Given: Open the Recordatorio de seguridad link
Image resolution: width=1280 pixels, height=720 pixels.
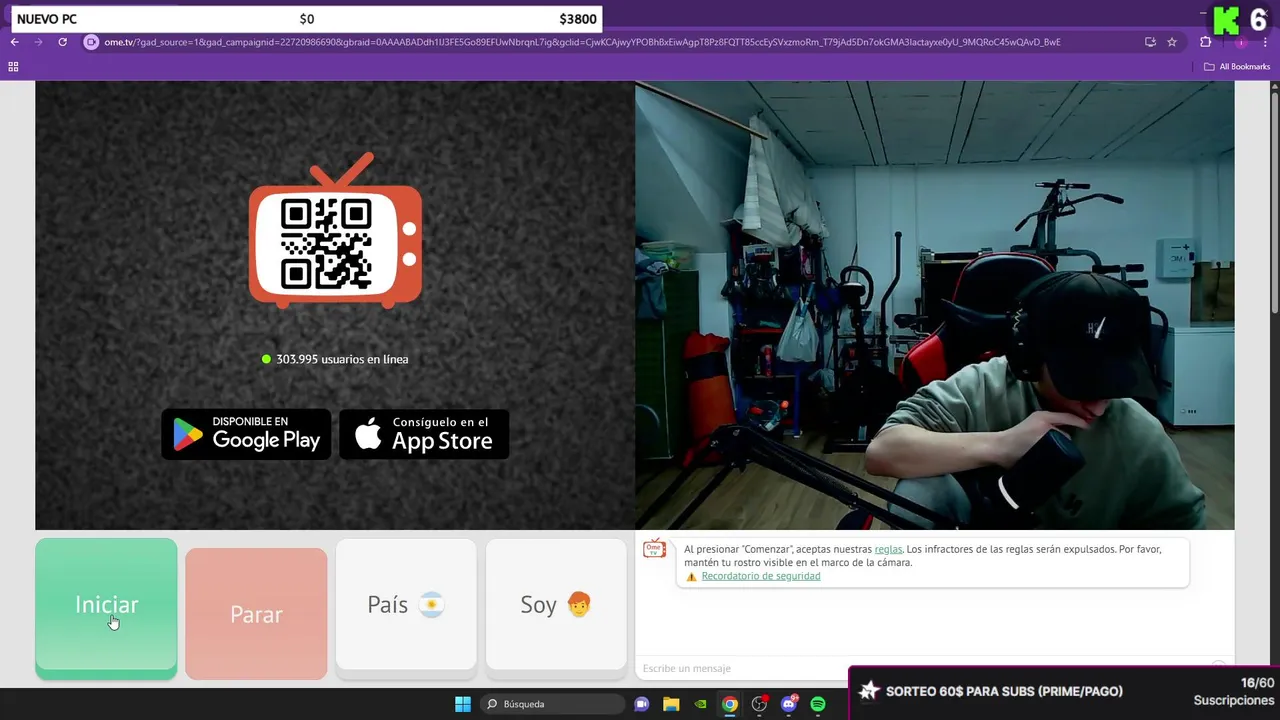Looking at the screenshot, I should tap(761, 576).
